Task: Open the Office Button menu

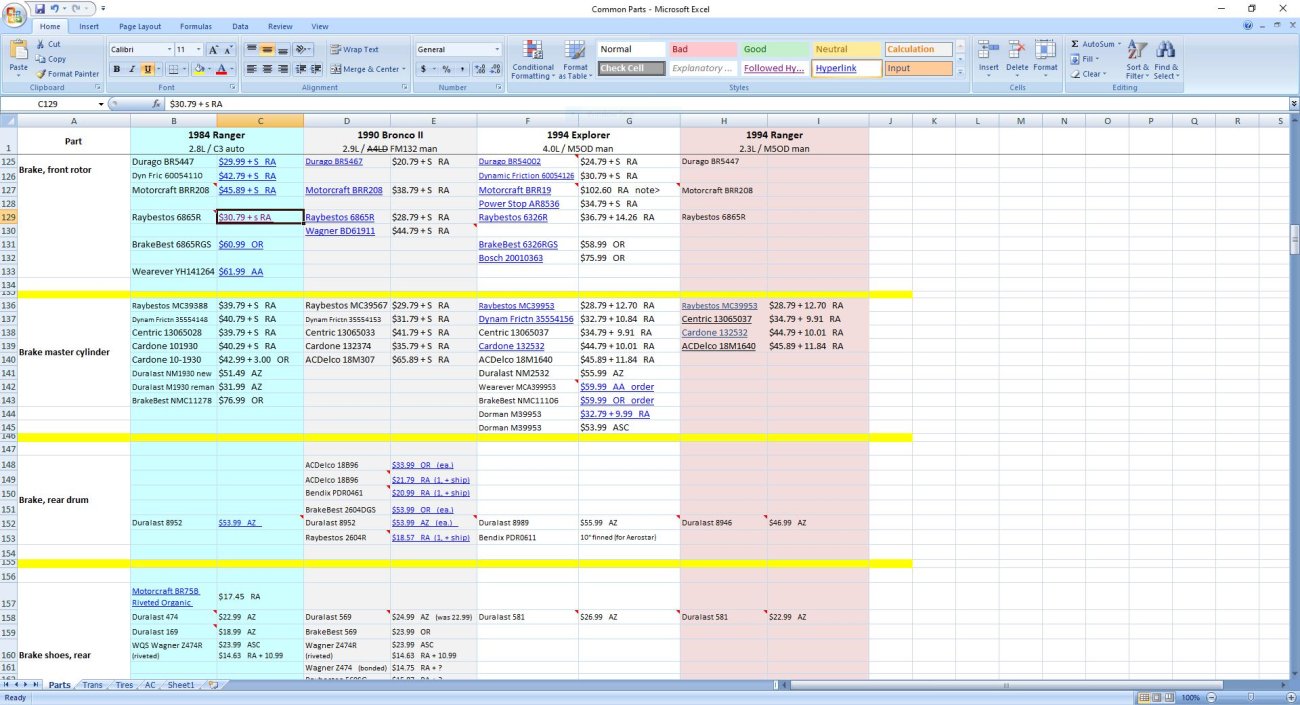Action: [x=15, y=13]
